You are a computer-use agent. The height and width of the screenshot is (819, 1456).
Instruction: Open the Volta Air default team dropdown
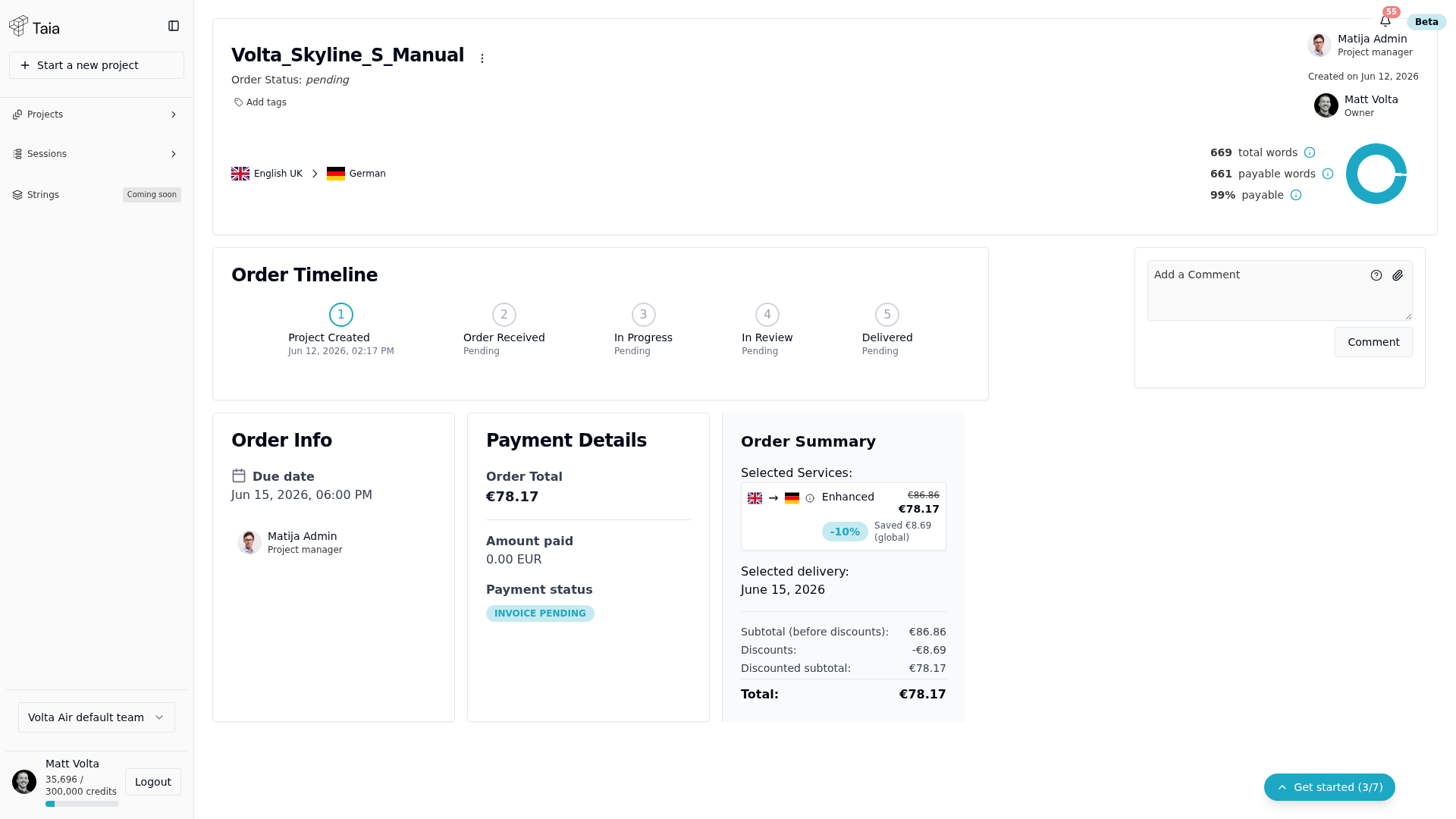click(x=96, y=717)
